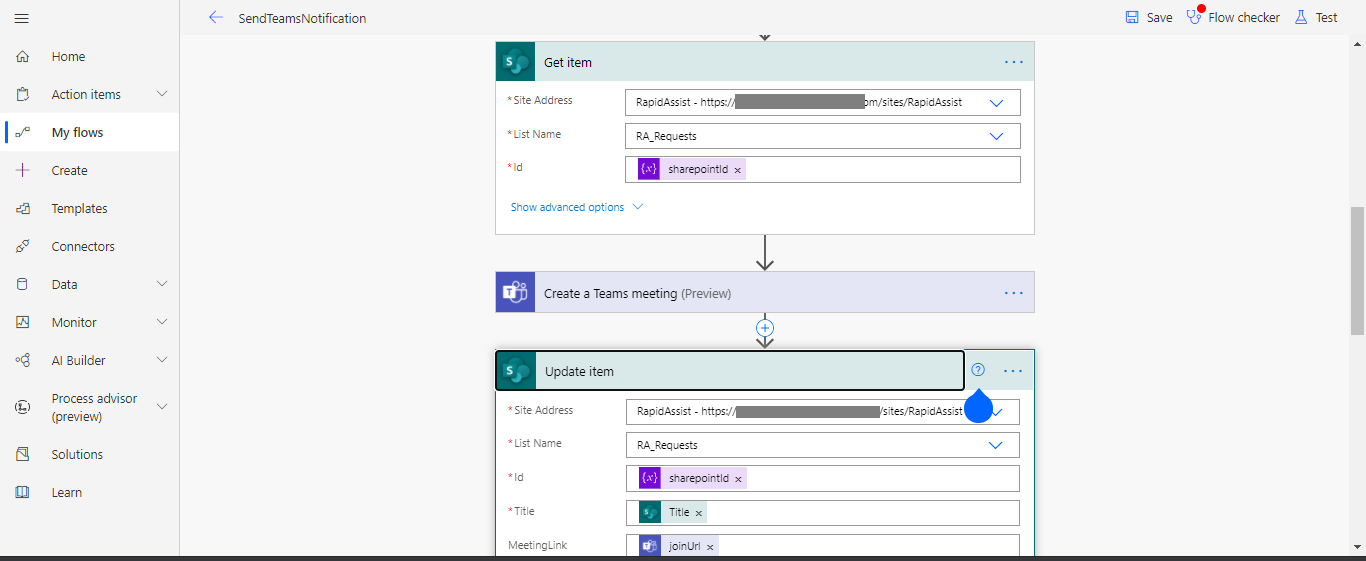Expand Process advisor submenu chevron
The width and height of the screenshot is (1366, 561).
162,407
